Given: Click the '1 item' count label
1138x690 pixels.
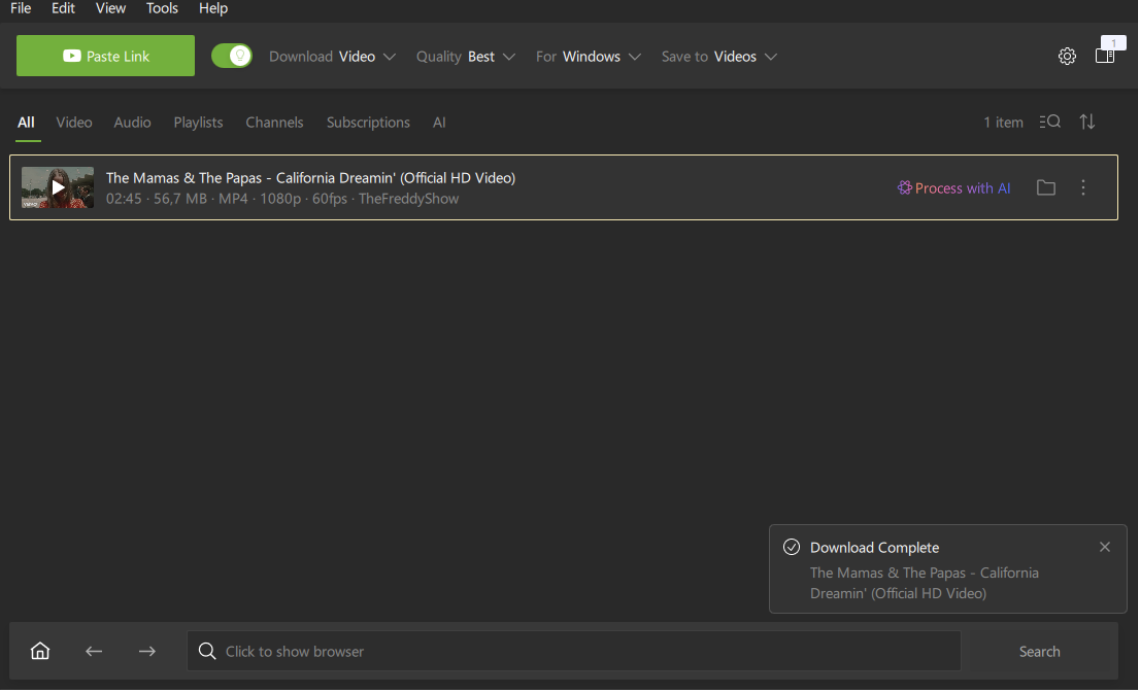Looking at the screenshot, I should (1003, 123).
